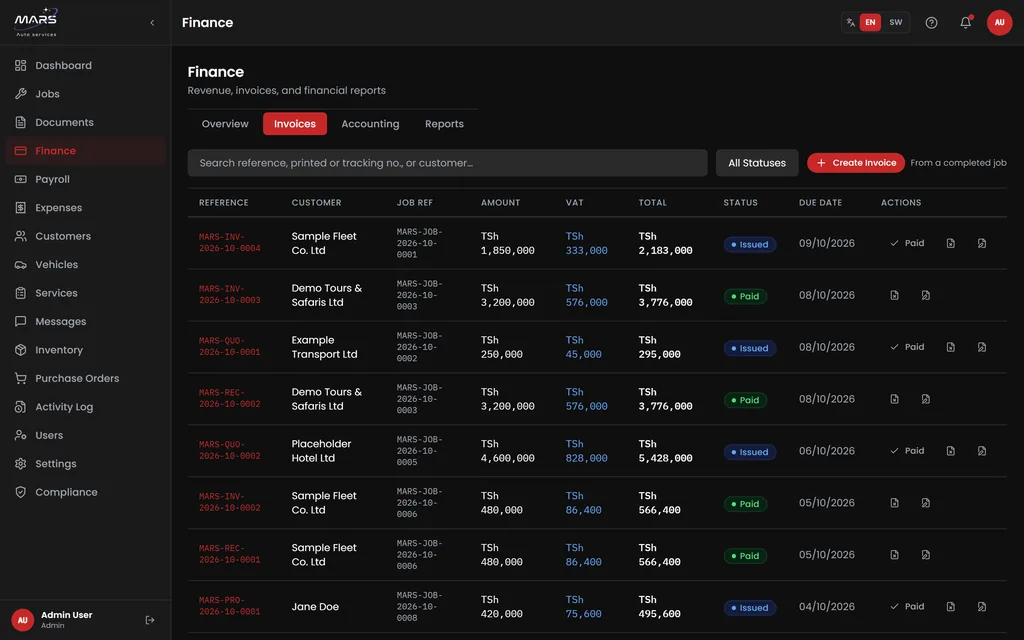Image resolution: width=1024 pixels, height=640 pixels.
Task: Click the MARS Auto Services logo
Action: click(36, 22)
